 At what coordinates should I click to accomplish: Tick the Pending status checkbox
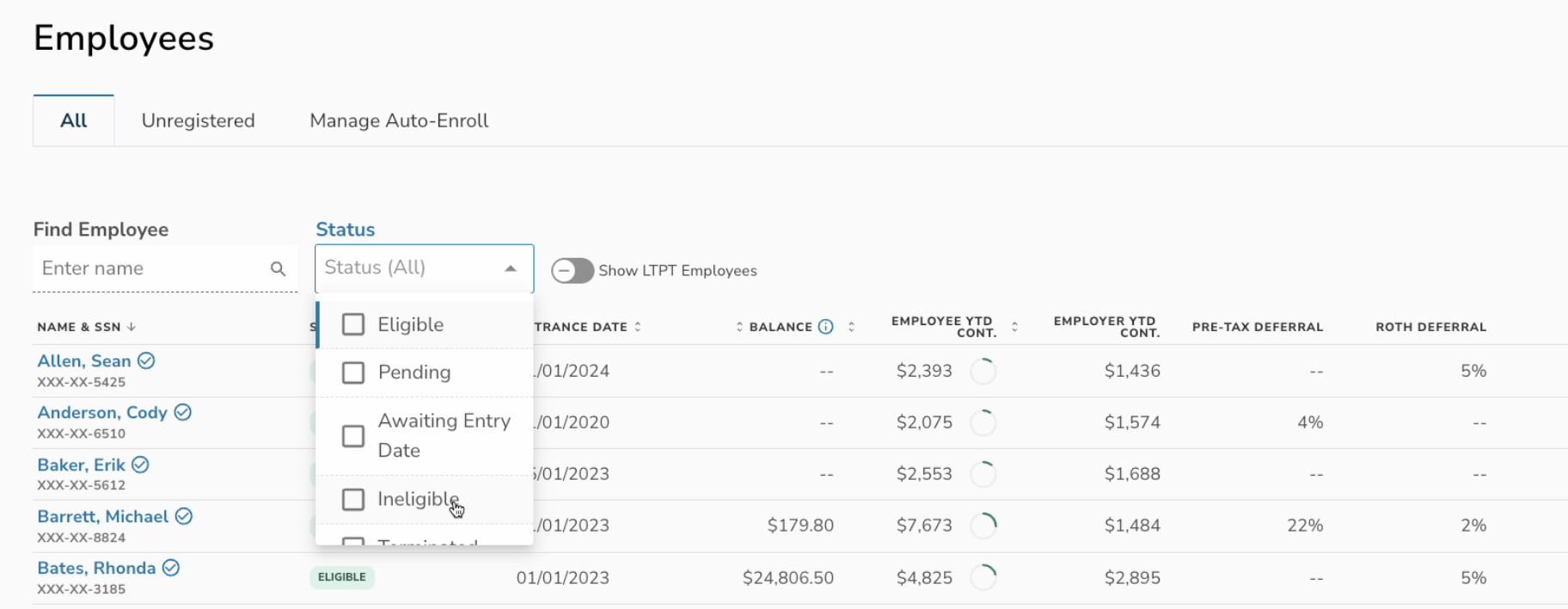point(353,372)
